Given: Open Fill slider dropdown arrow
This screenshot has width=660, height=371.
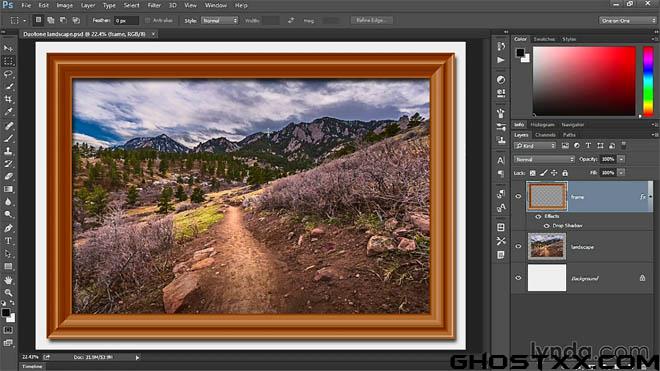Looking at the screenshot, I should coord(621,173).
